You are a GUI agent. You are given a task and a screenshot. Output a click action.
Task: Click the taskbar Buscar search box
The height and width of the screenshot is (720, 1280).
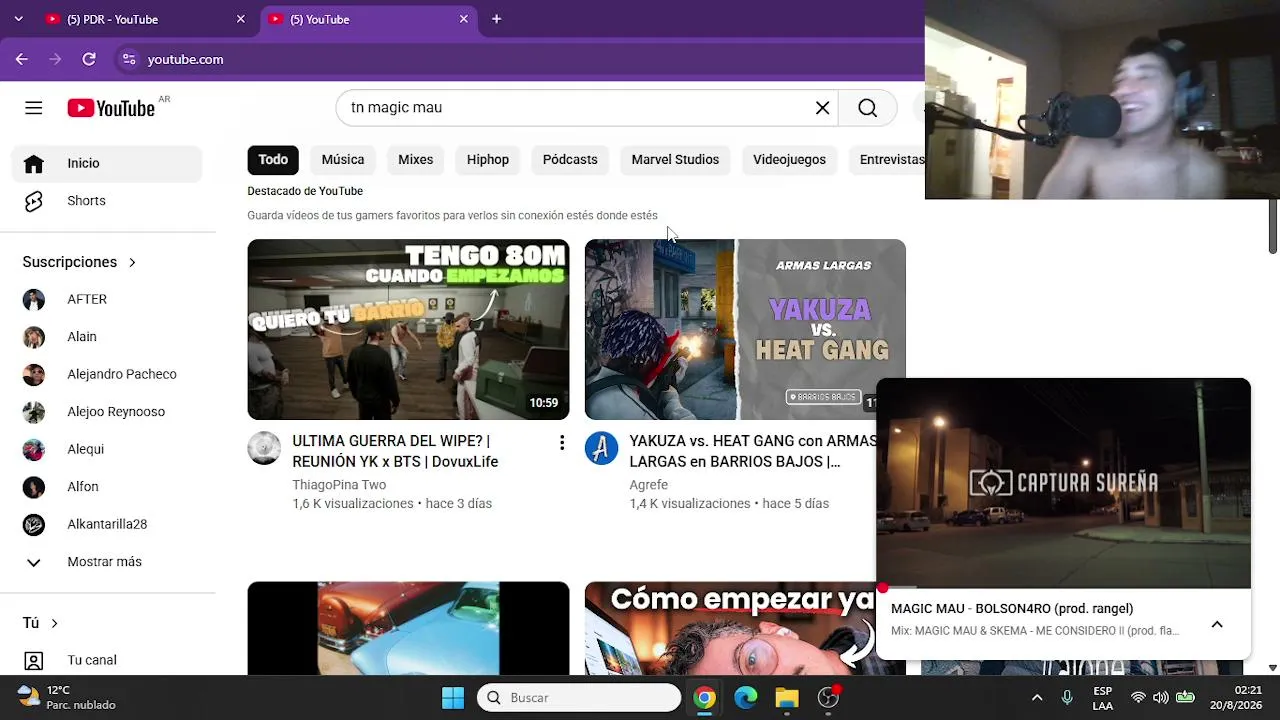coord(579,698)
